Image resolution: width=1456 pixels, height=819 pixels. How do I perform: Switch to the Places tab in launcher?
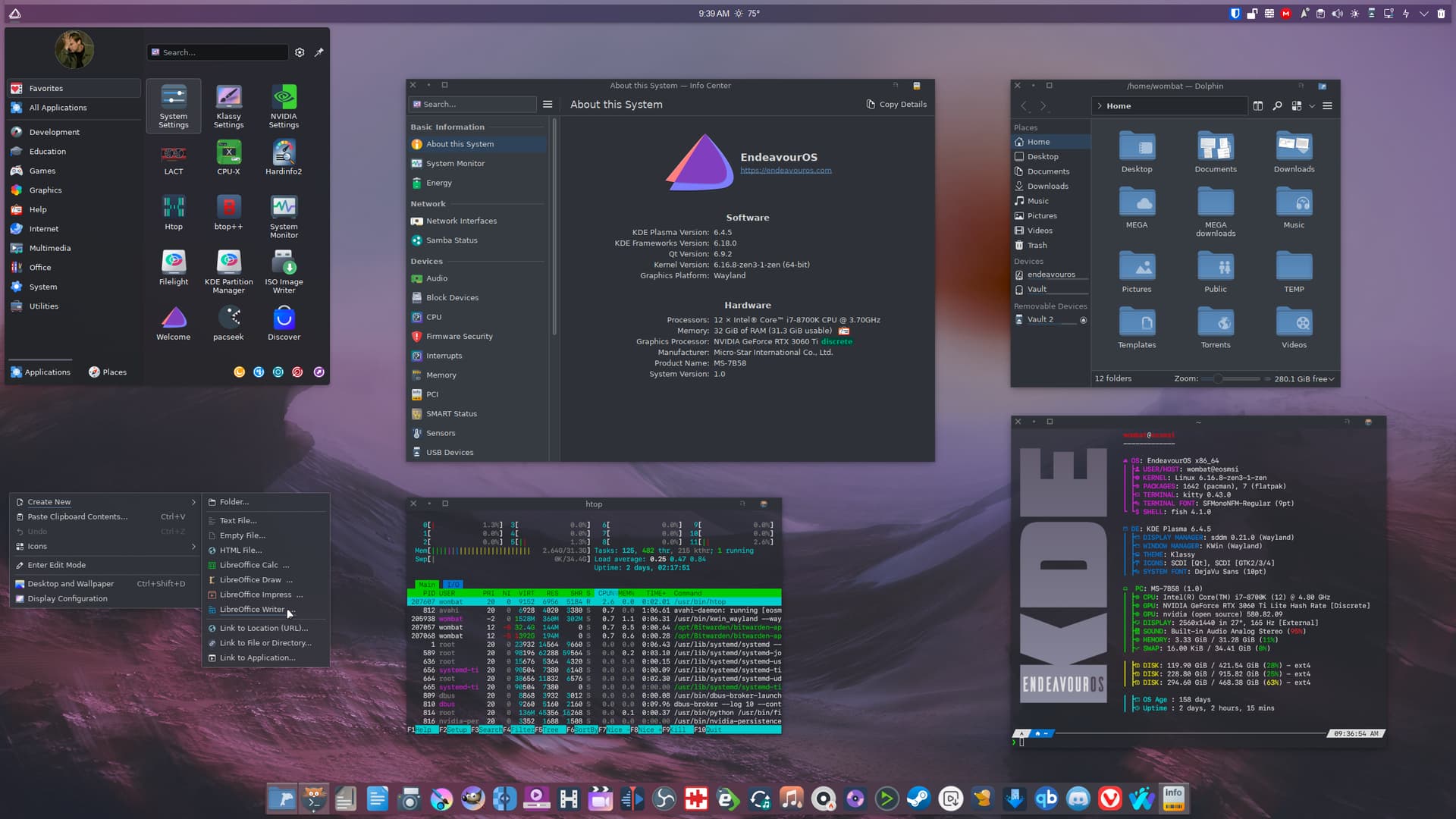pos(108,372)
